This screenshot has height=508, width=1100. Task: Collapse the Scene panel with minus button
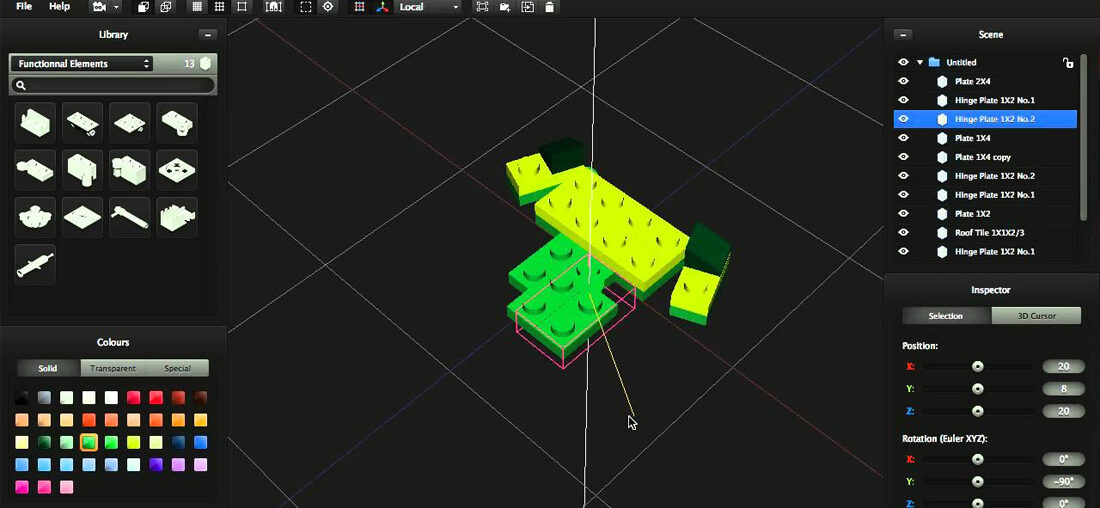click(904, 34)
